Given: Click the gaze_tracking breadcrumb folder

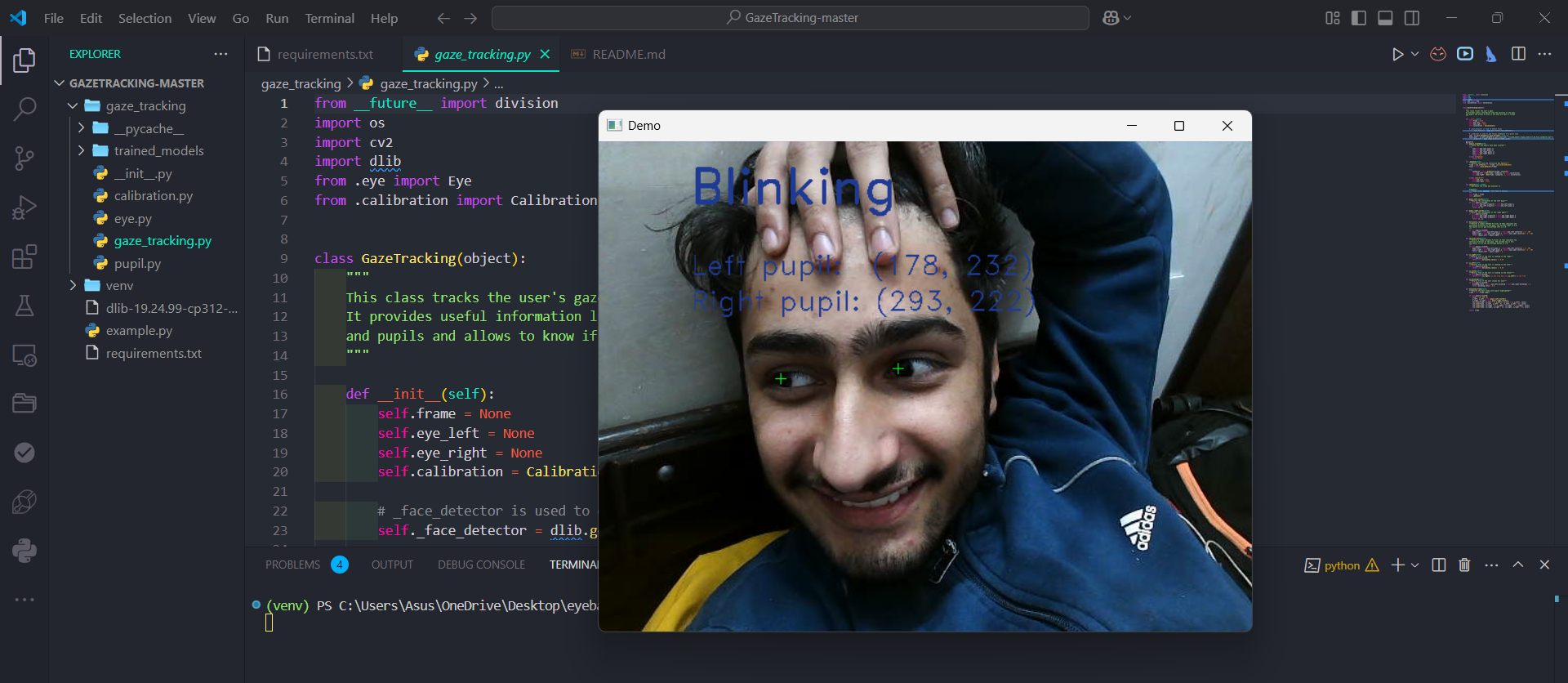Looking at the screenshot, I should point(301,83).
